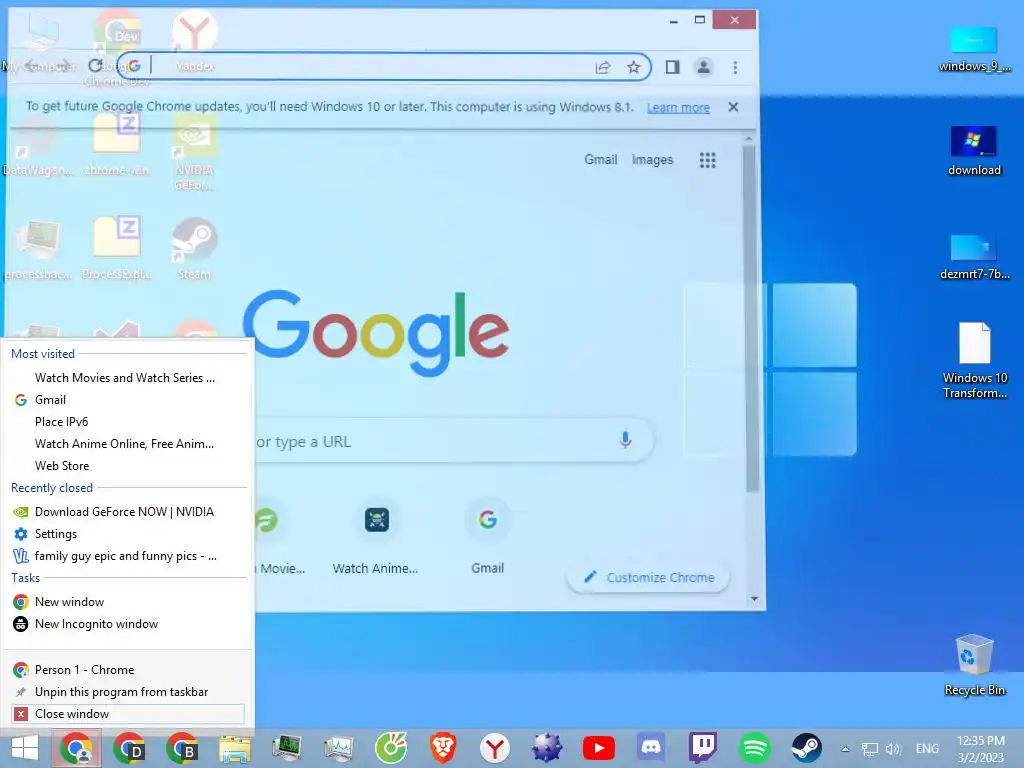Screen dimensions: 1024x768
Task: Open Watch Movies and Watch Series entry
Action: point(127,377)
